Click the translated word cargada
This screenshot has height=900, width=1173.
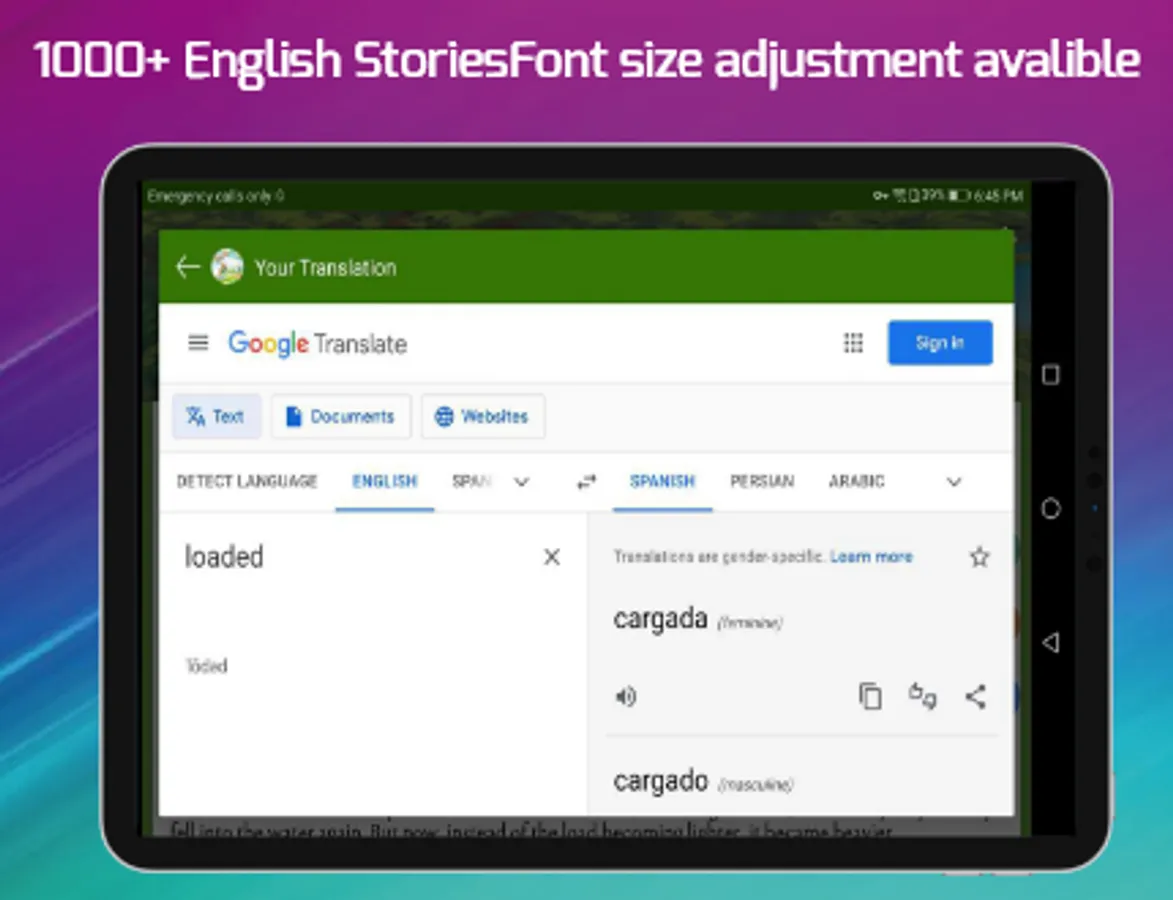click(660, 619)
